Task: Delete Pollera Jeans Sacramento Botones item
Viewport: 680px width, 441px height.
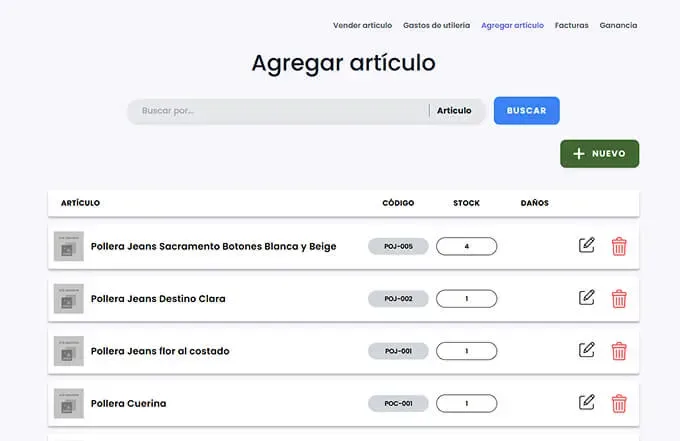Action: [x=619, y=246]
